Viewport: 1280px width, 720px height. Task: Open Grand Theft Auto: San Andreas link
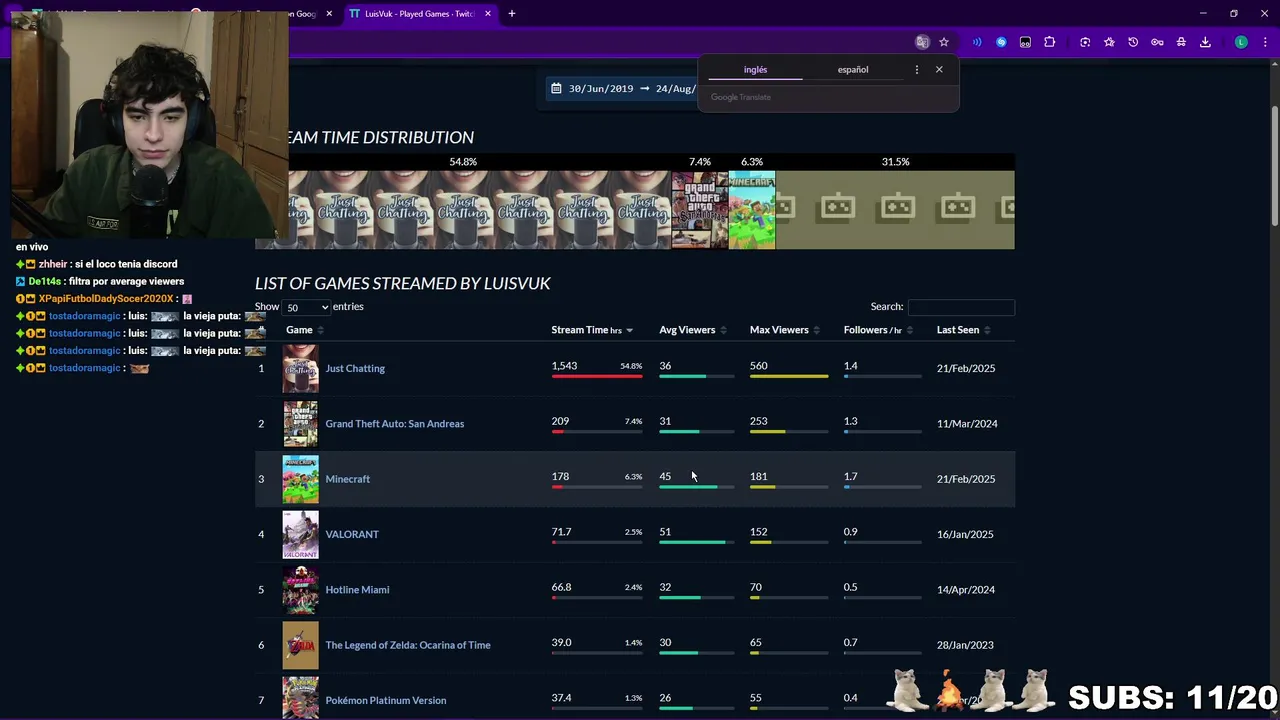tap(395, 424)
